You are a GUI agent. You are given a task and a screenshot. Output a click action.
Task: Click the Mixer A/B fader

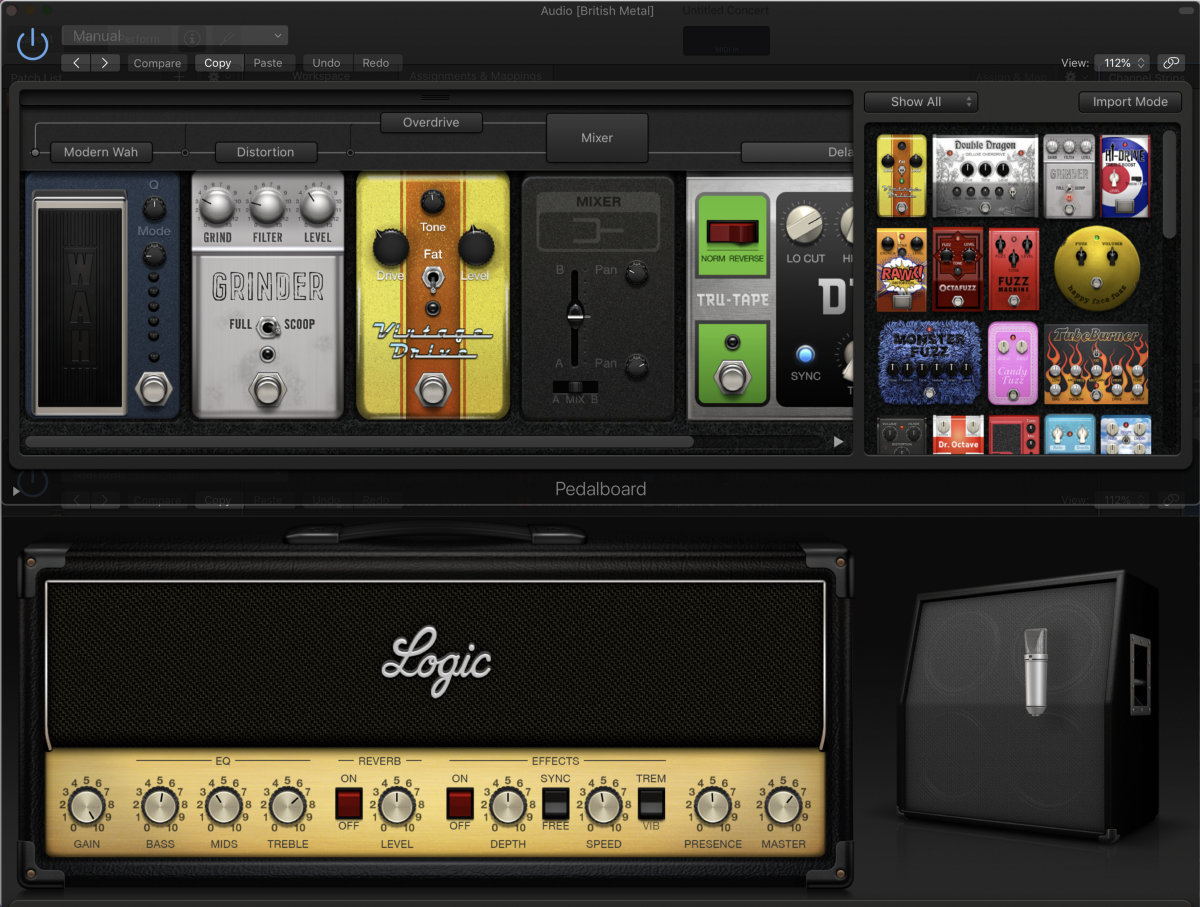[575, 316]
